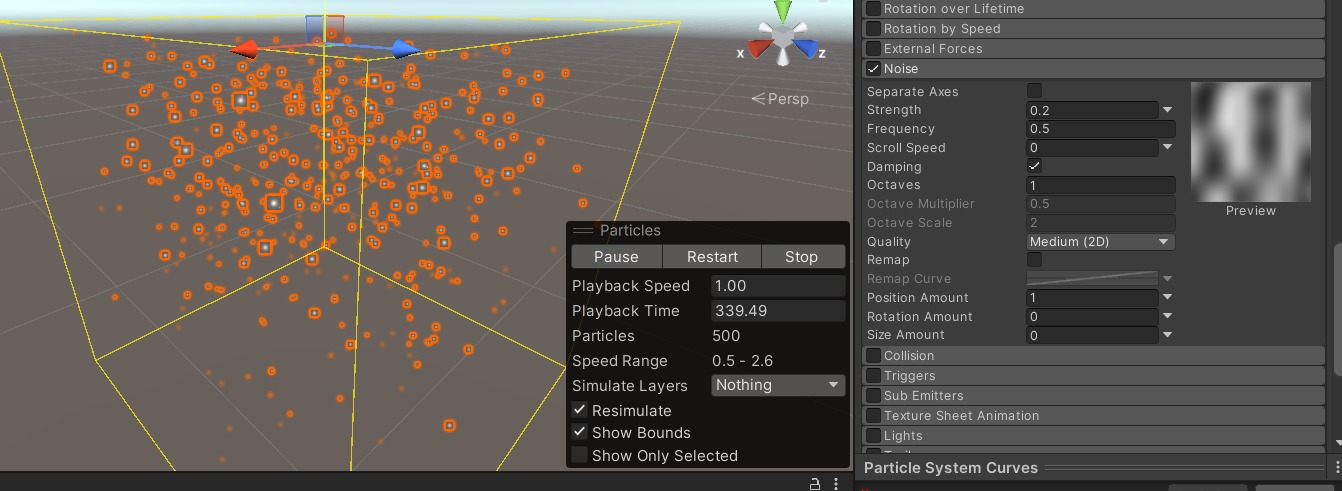This screenshot has width=1342, height=491.
Task: Click the lock icon below the scene view
Action: click(815, 483)
